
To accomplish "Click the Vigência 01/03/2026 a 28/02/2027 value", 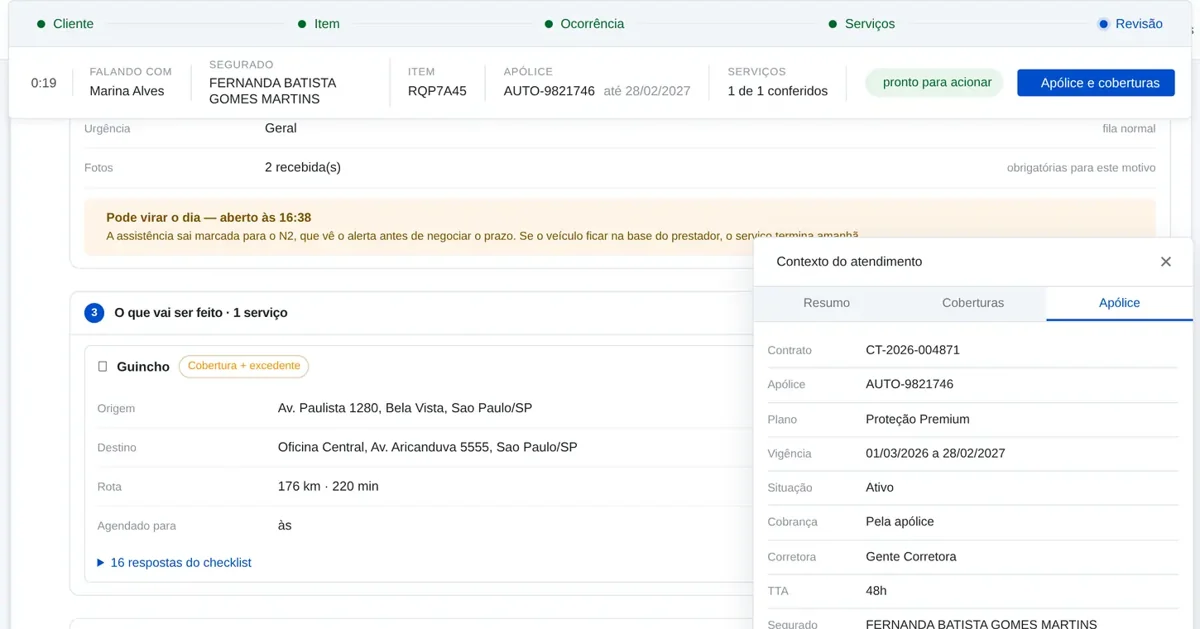I will [936, 453].
